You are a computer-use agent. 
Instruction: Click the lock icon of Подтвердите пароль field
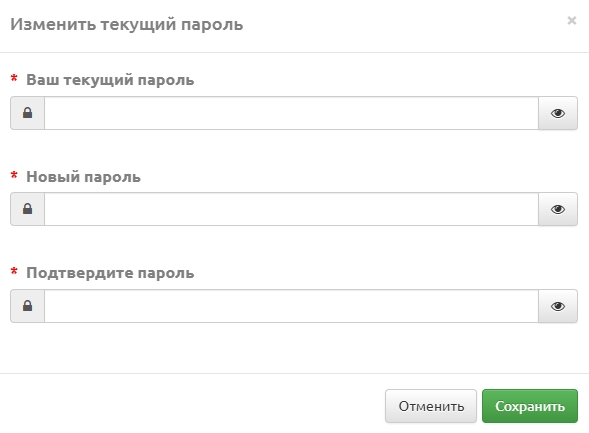[27, 306]
